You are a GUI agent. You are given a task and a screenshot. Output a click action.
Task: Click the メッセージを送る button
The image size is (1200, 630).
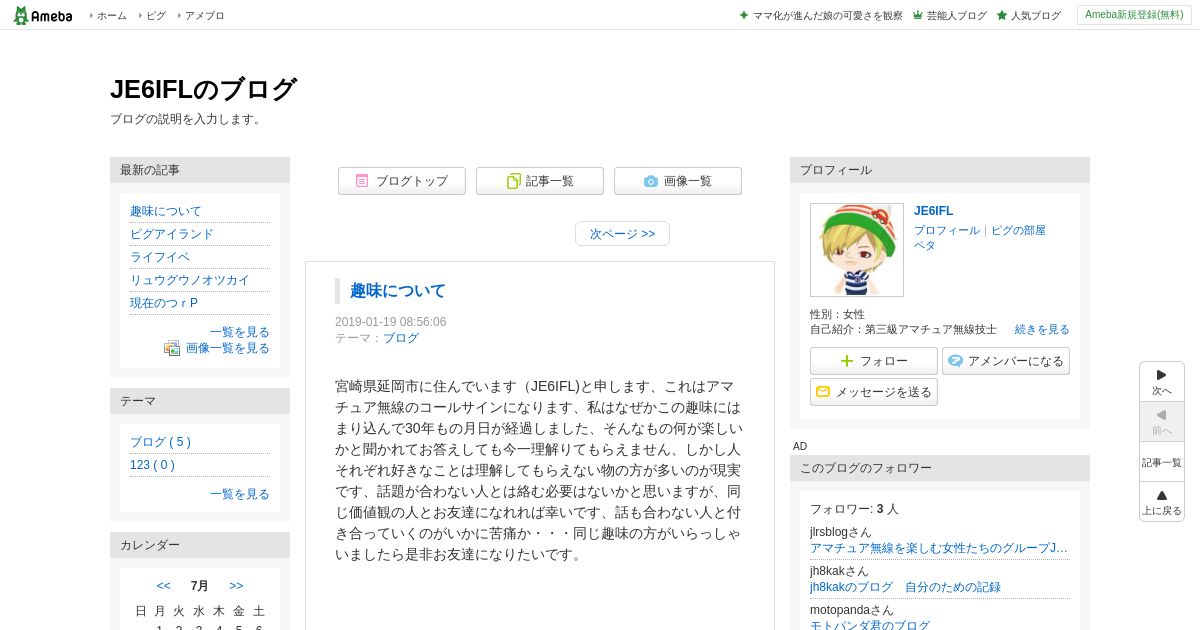[x=874, y=392]
